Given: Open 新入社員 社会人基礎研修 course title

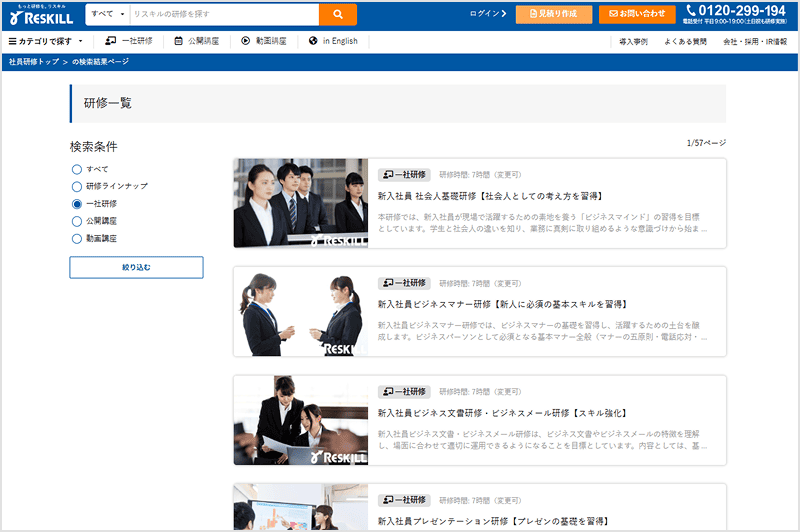Looking at the screenshot, I should tap(490, 196).
